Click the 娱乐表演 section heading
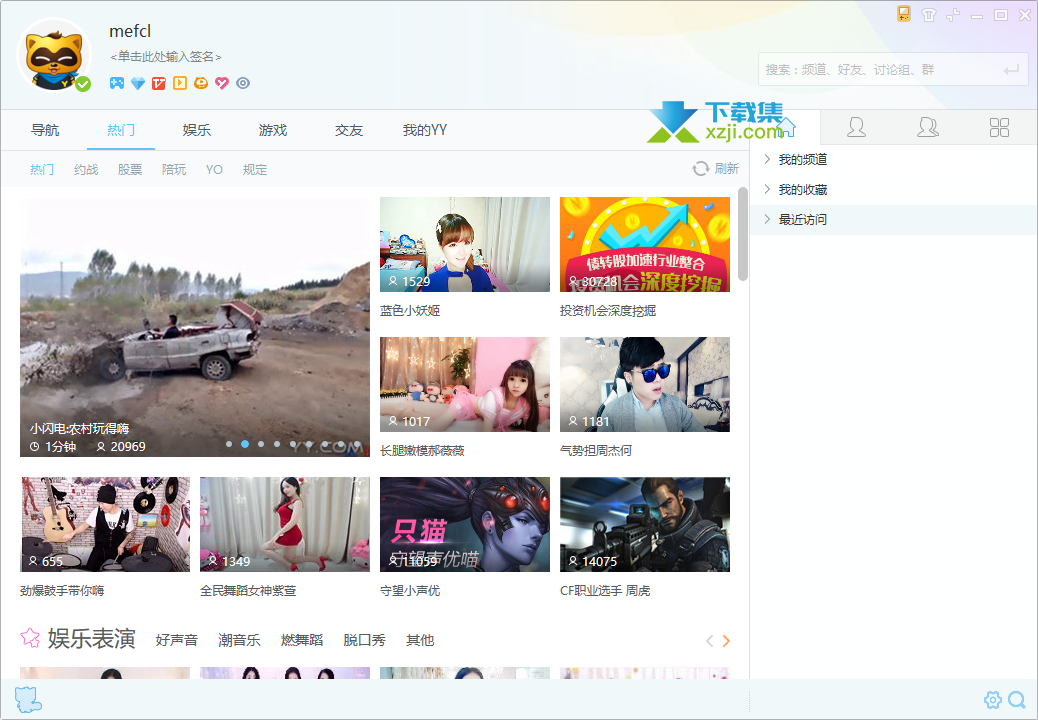1038x720 pixels. coord(91,639)
